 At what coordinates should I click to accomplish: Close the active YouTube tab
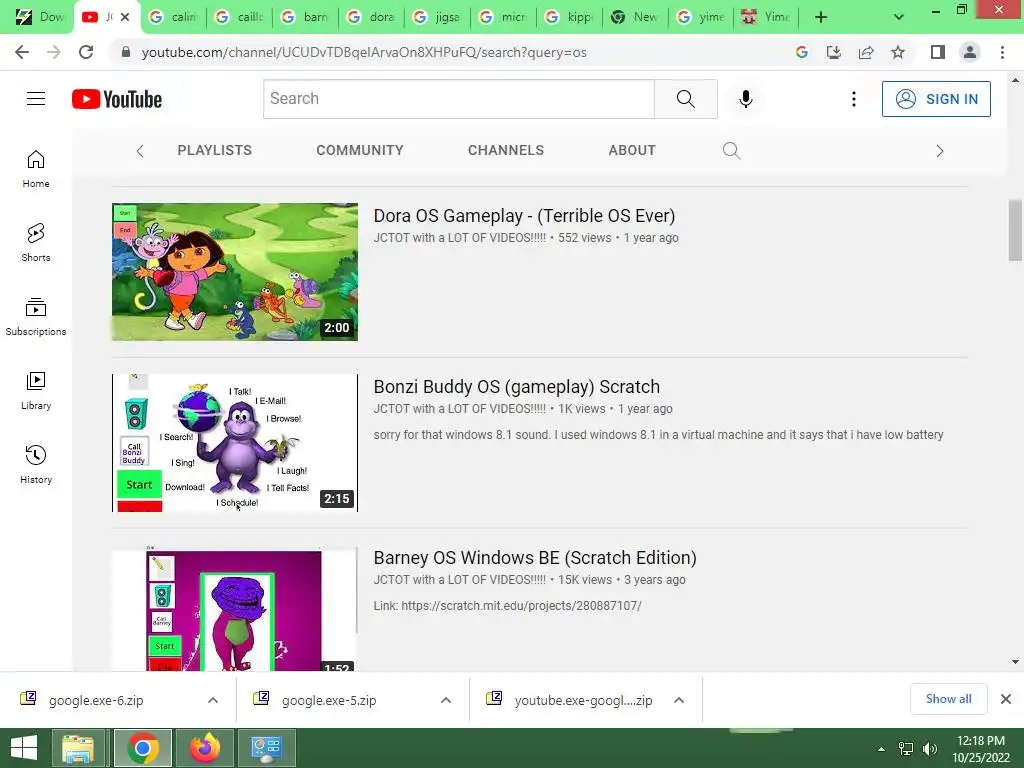pyautogui.click(x=125, y=17)
